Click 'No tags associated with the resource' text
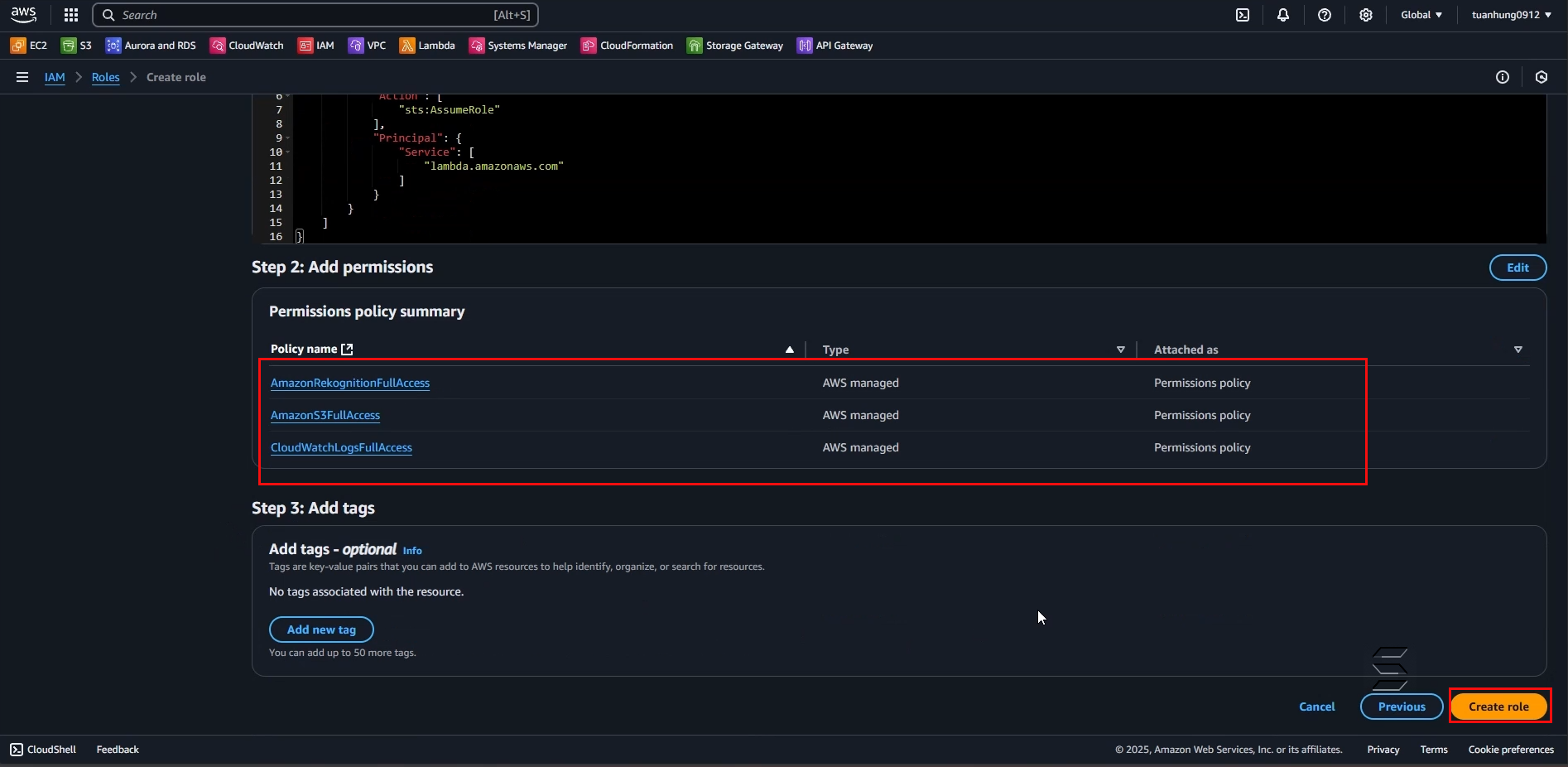Image resolution: width=1568 pixels, height=767 pixels. point(366,591)
